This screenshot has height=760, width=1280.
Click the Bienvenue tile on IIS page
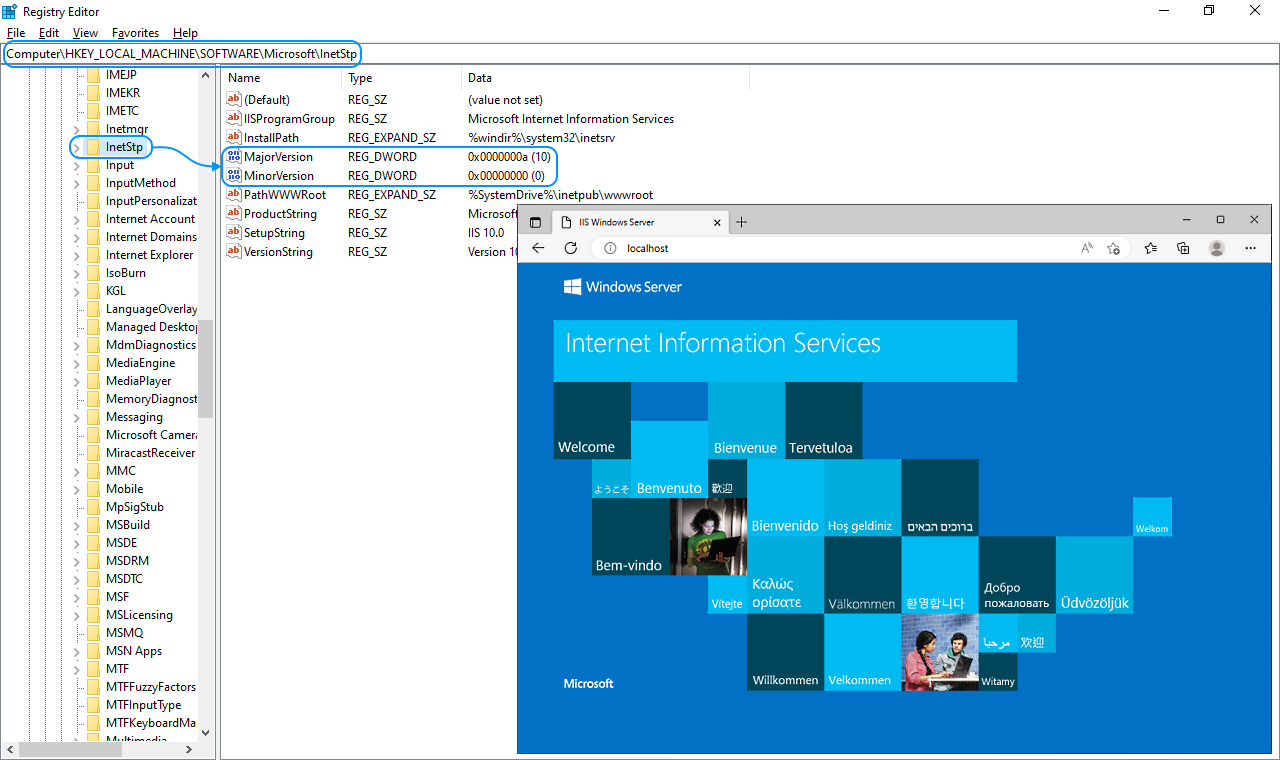tap(746, 420)
